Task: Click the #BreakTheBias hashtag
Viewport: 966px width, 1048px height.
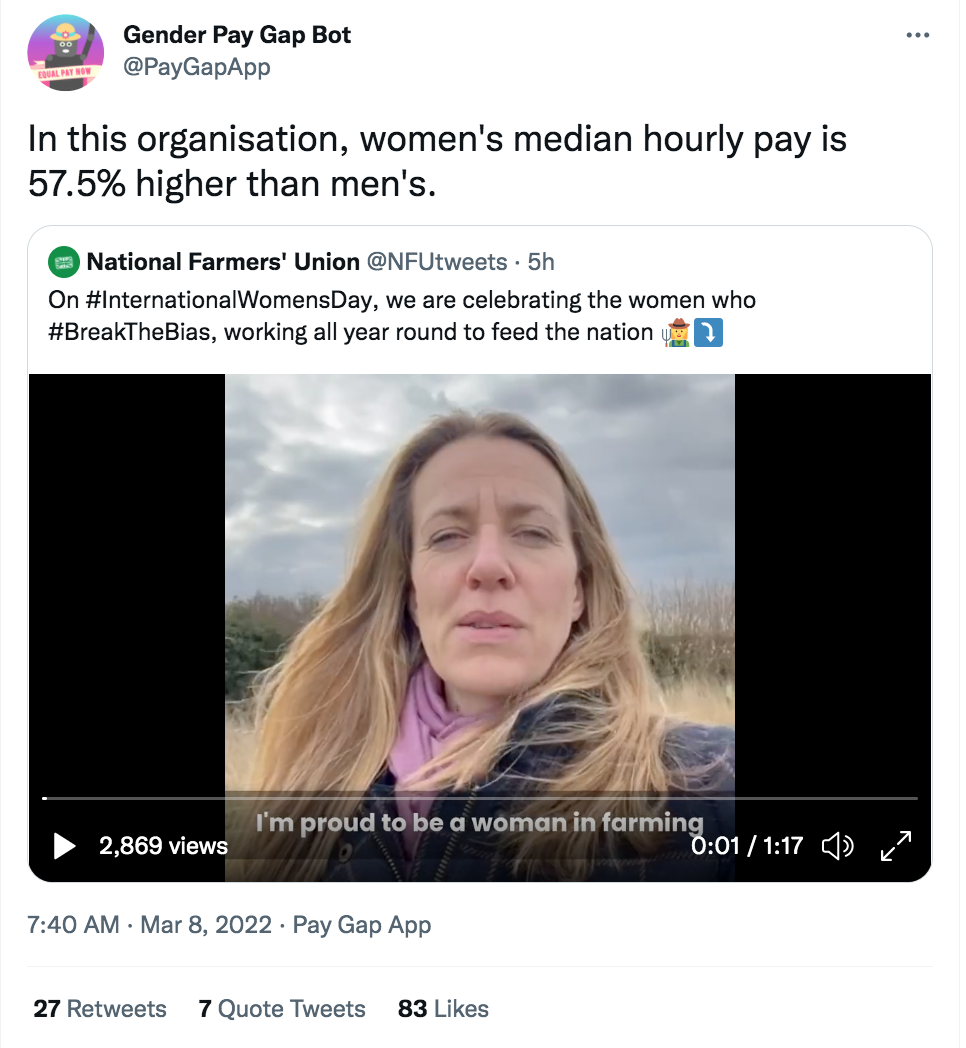Action: point(130,332)
